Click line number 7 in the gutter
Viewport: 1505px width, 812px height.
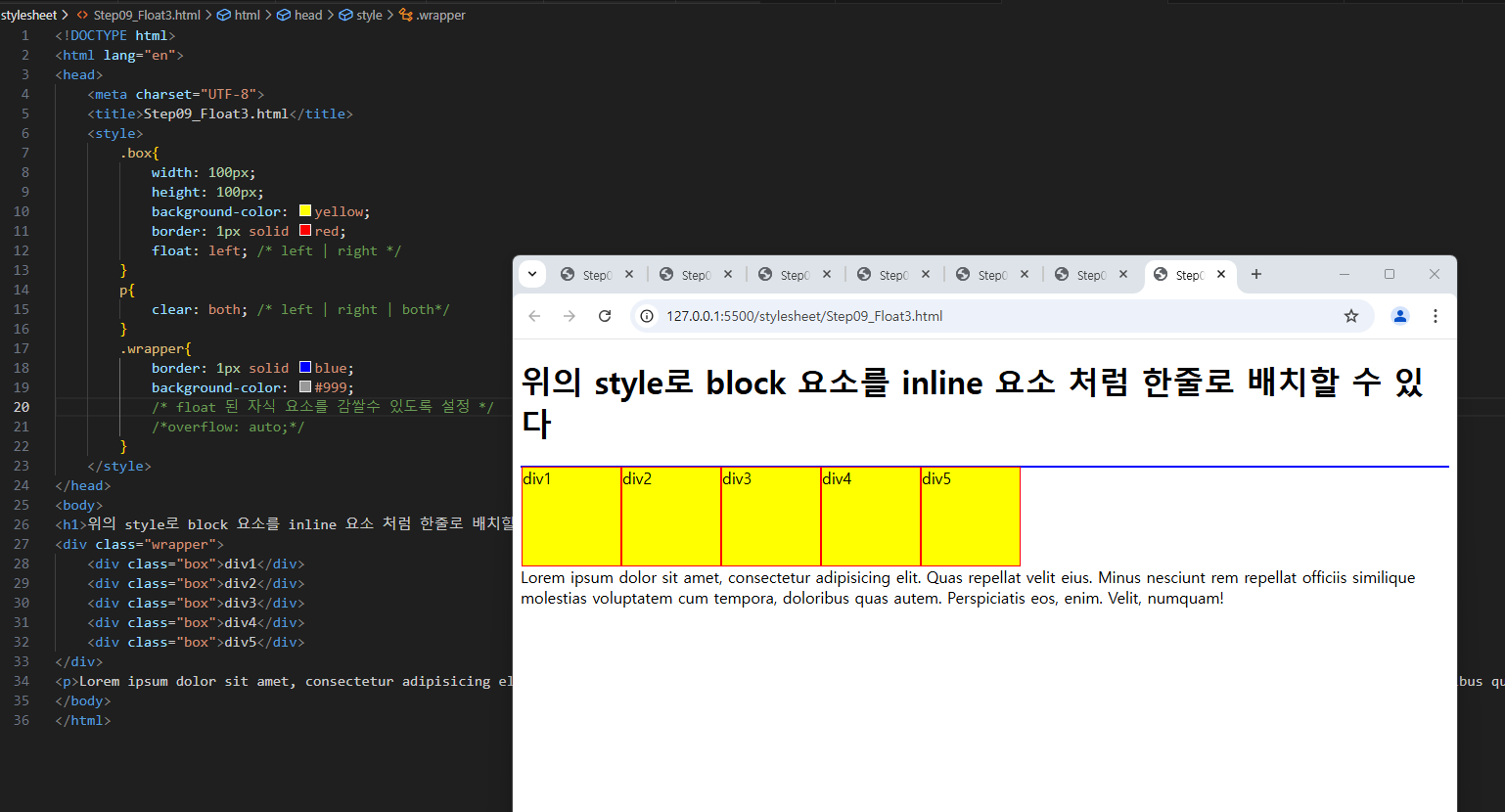(25, 153)
